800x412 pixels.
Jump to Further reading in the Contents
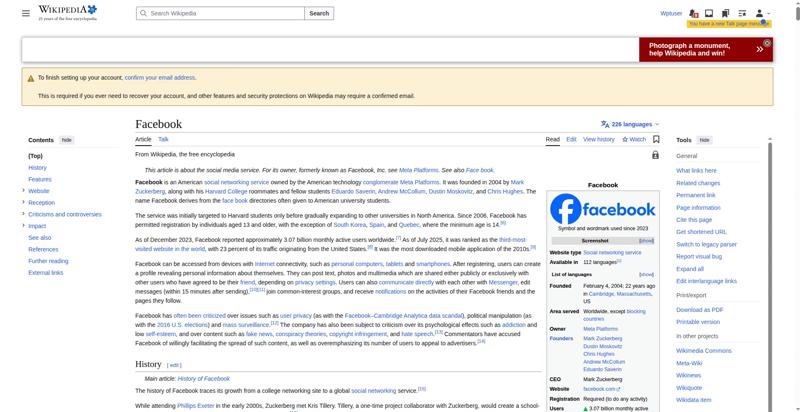point(48,261)
